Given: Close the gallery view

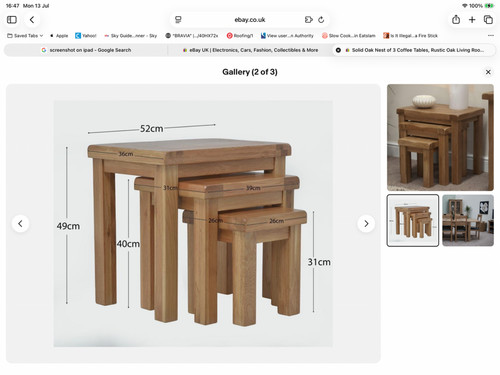Looking at the screenshot, I should 488,72.
